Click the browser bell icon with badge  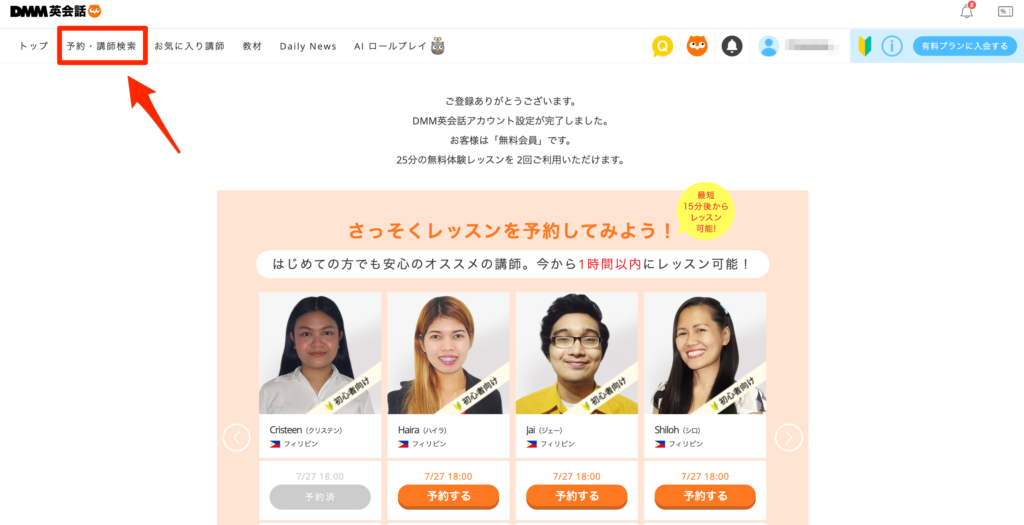(967, 11)
